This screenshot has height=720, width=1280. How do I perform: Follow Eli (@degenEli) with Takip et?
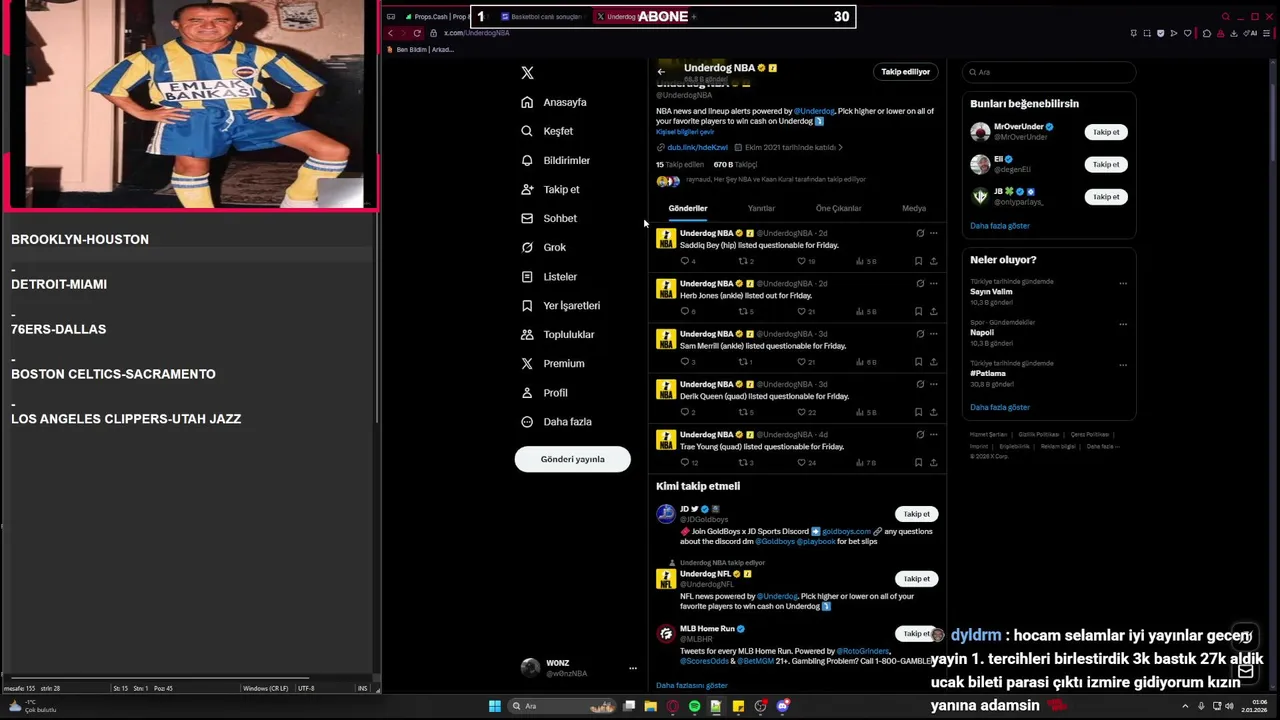tap(1106, 164)
